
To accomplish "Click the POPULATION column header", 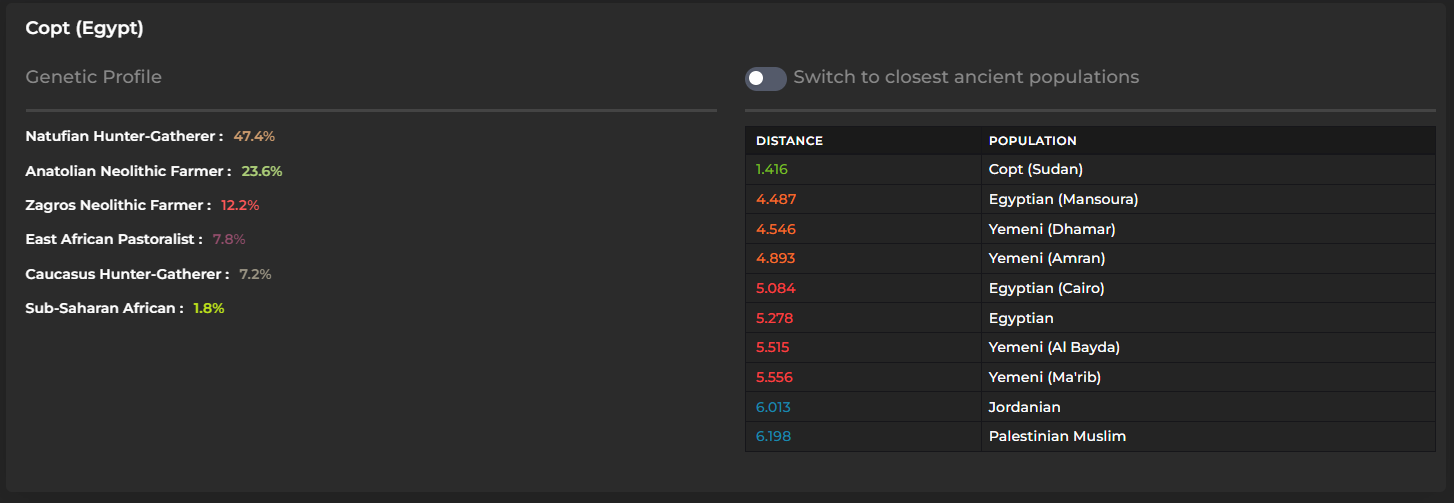I will click(x=1032, y=141).
